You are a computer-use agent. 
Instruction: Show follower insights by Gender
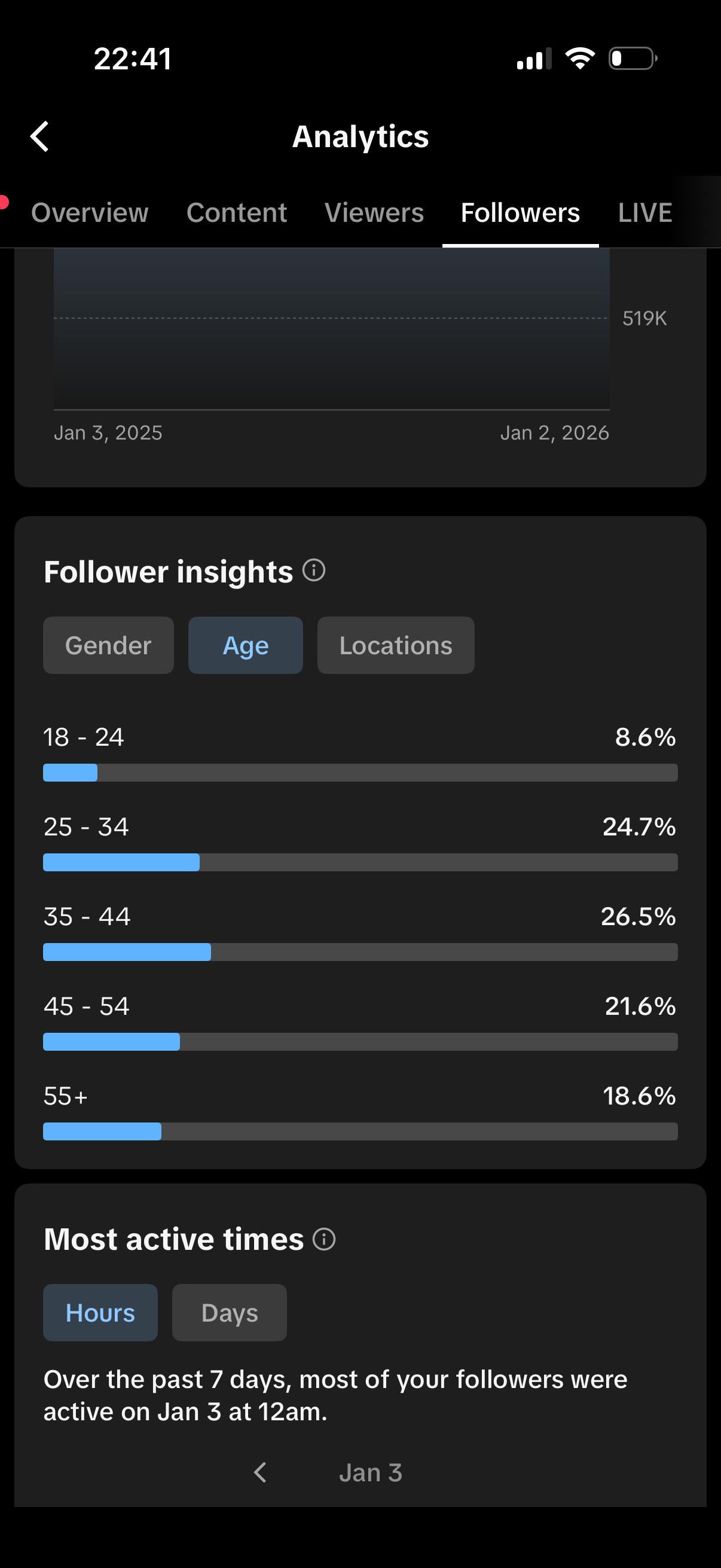click(x=108, y=645)
